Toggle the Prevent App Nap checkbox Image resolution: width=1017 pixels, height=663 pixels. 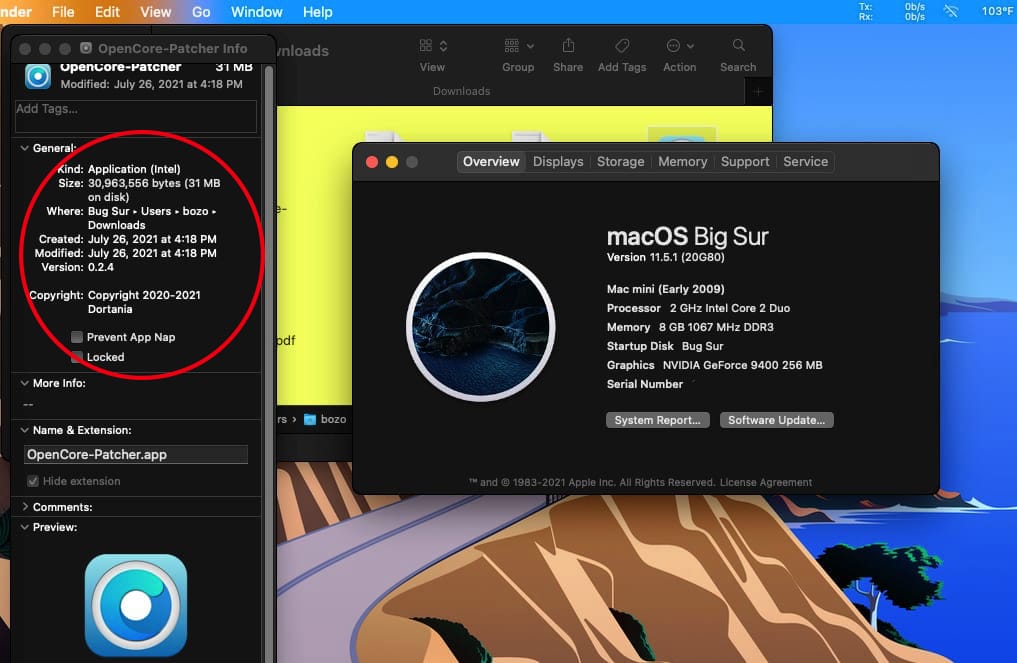point(77,337)
